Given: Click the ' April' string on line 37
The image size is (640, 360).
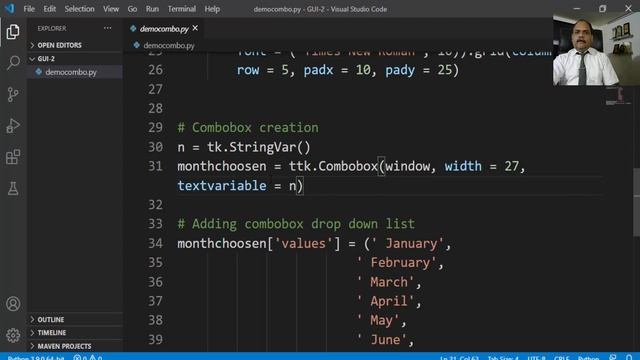Looking at the screenshot, I should tap(385, 301).
